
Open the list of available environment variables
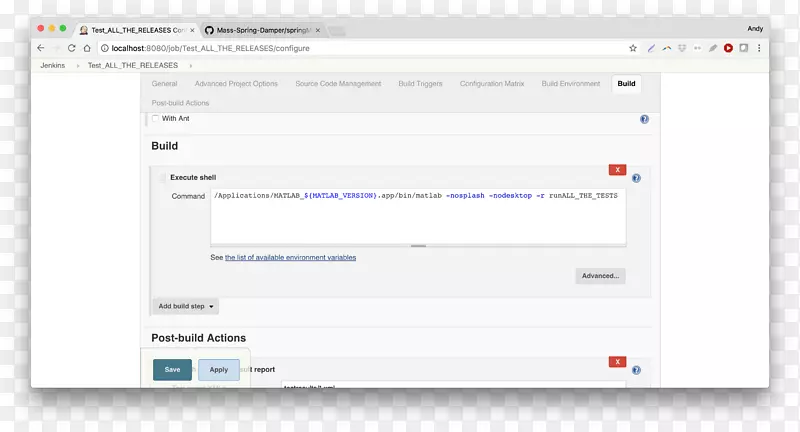click(x=290, y=257)
